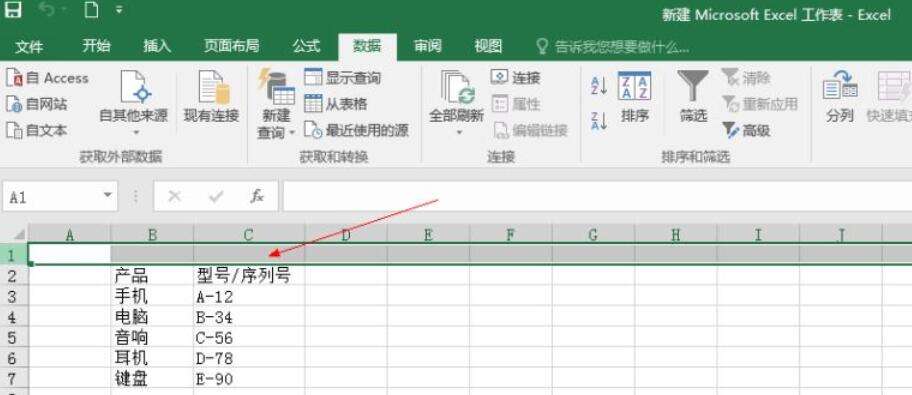Toggle the 筛选 filter funnel
The width and height of the screenshot is (912, 395).
693,97
